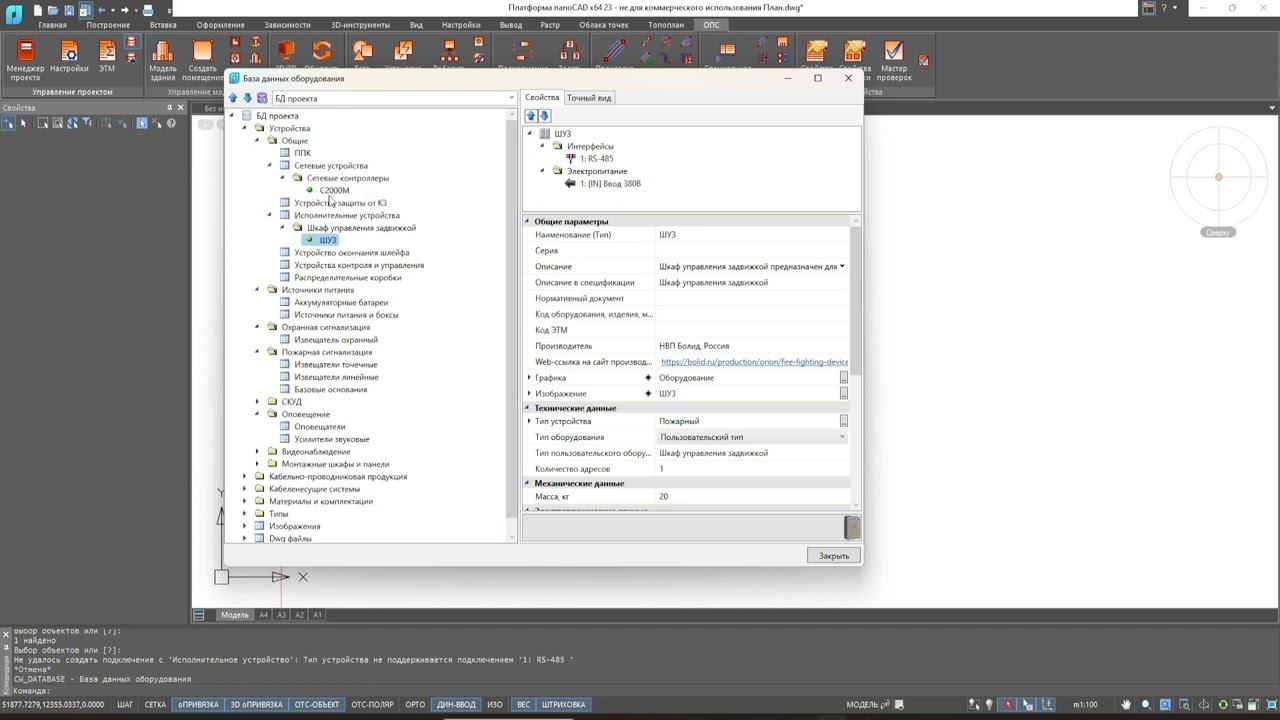Screen dimensions: 1280x720
Task: Switch to the Точный вид tab
Action: coord(589,98)
